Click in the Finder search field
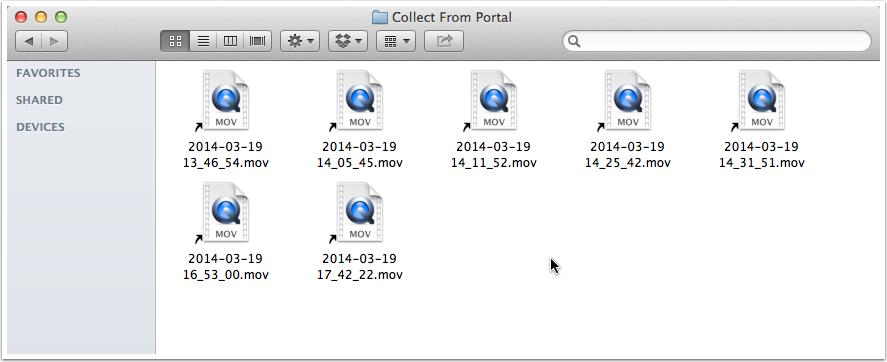This screenshot has height=362, width=887. click(717, 41)
